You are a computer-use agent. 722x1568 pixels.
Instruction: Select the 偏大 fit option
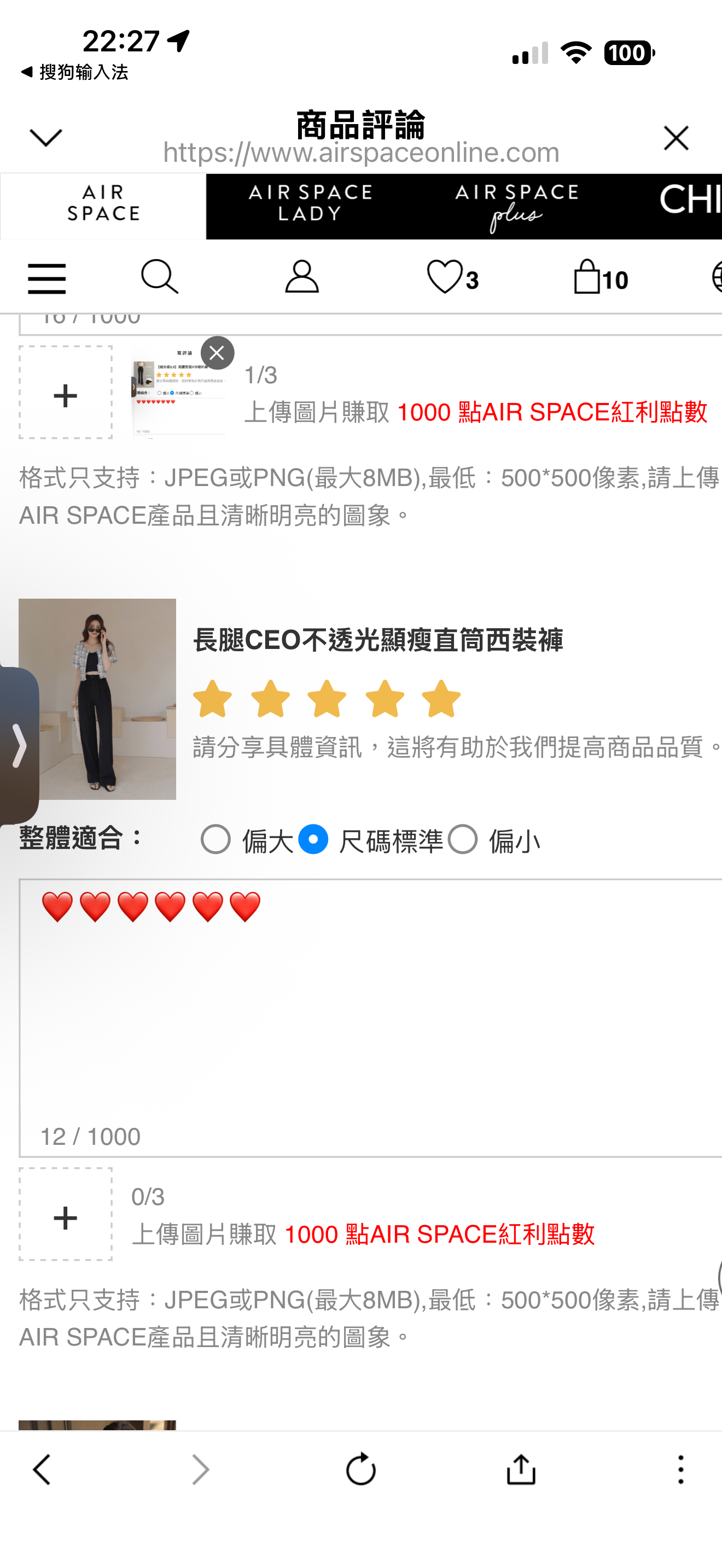(x=215, y=839)
